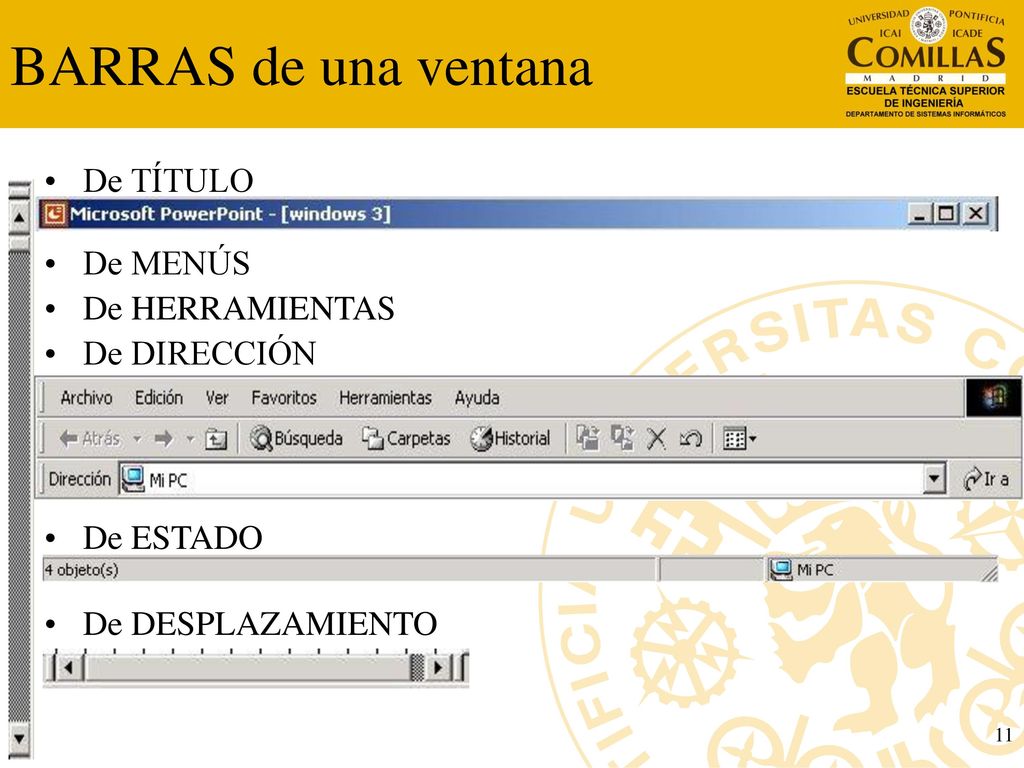Open the Carpetas folders pane
This screenshot has width=1024, height=768.
(406, 438)
